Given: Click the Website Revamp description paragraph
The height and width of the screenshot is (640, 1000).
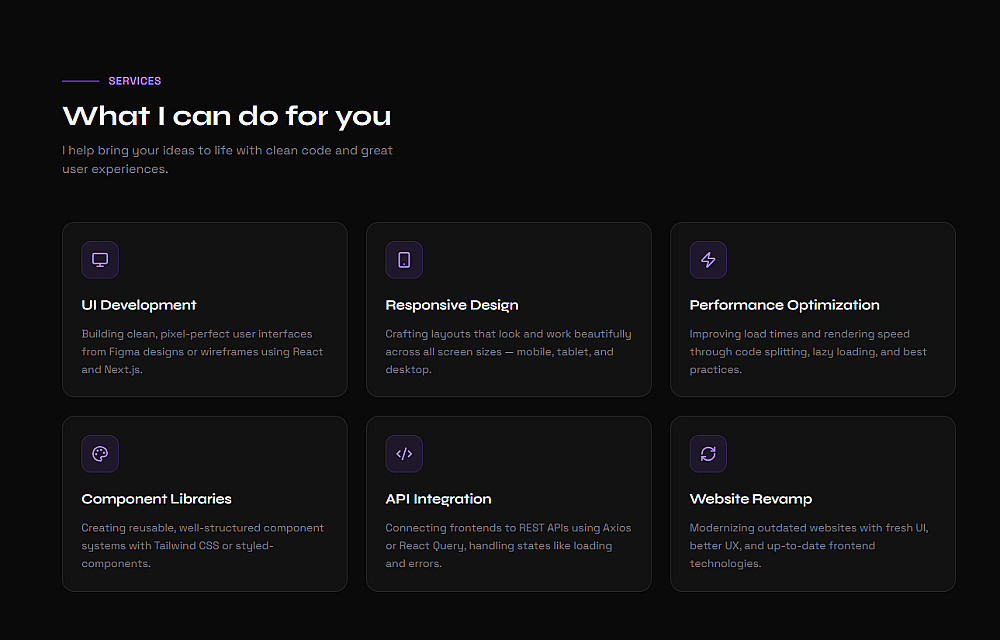Looking at the screenshot, I should (x=808, y=546).
